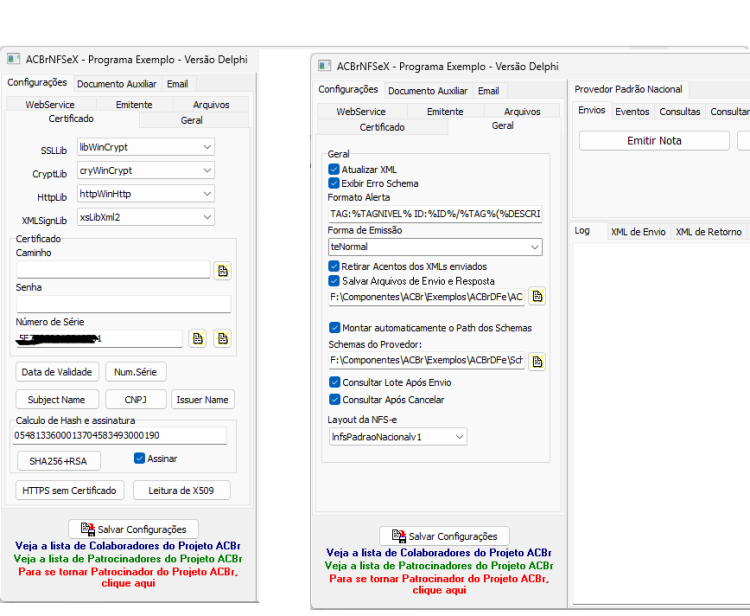
Task: Switch to Certificado tab in right window
Action: click(x=382, y=127)
